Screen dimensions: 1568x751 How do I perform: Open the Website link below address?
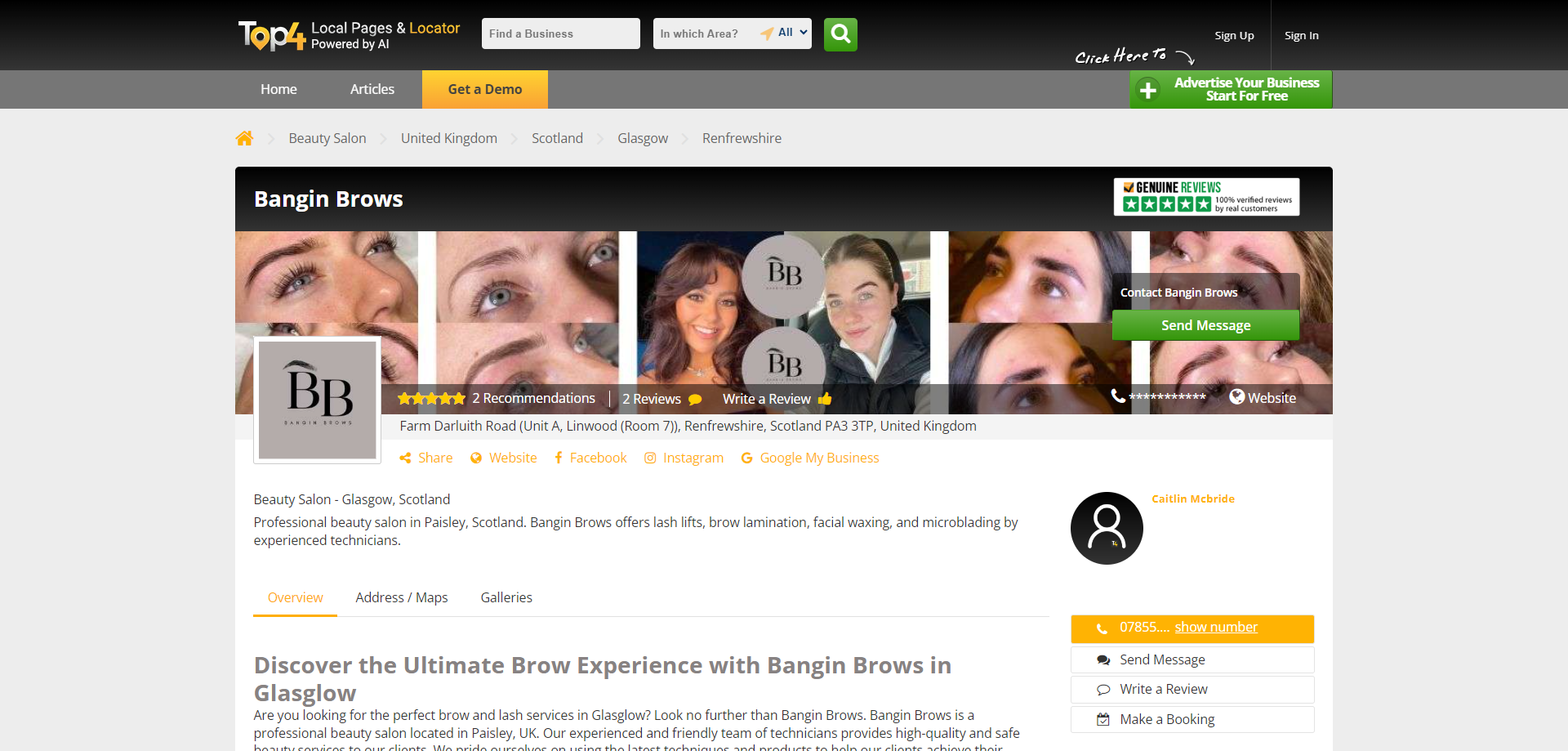(504, 458)
